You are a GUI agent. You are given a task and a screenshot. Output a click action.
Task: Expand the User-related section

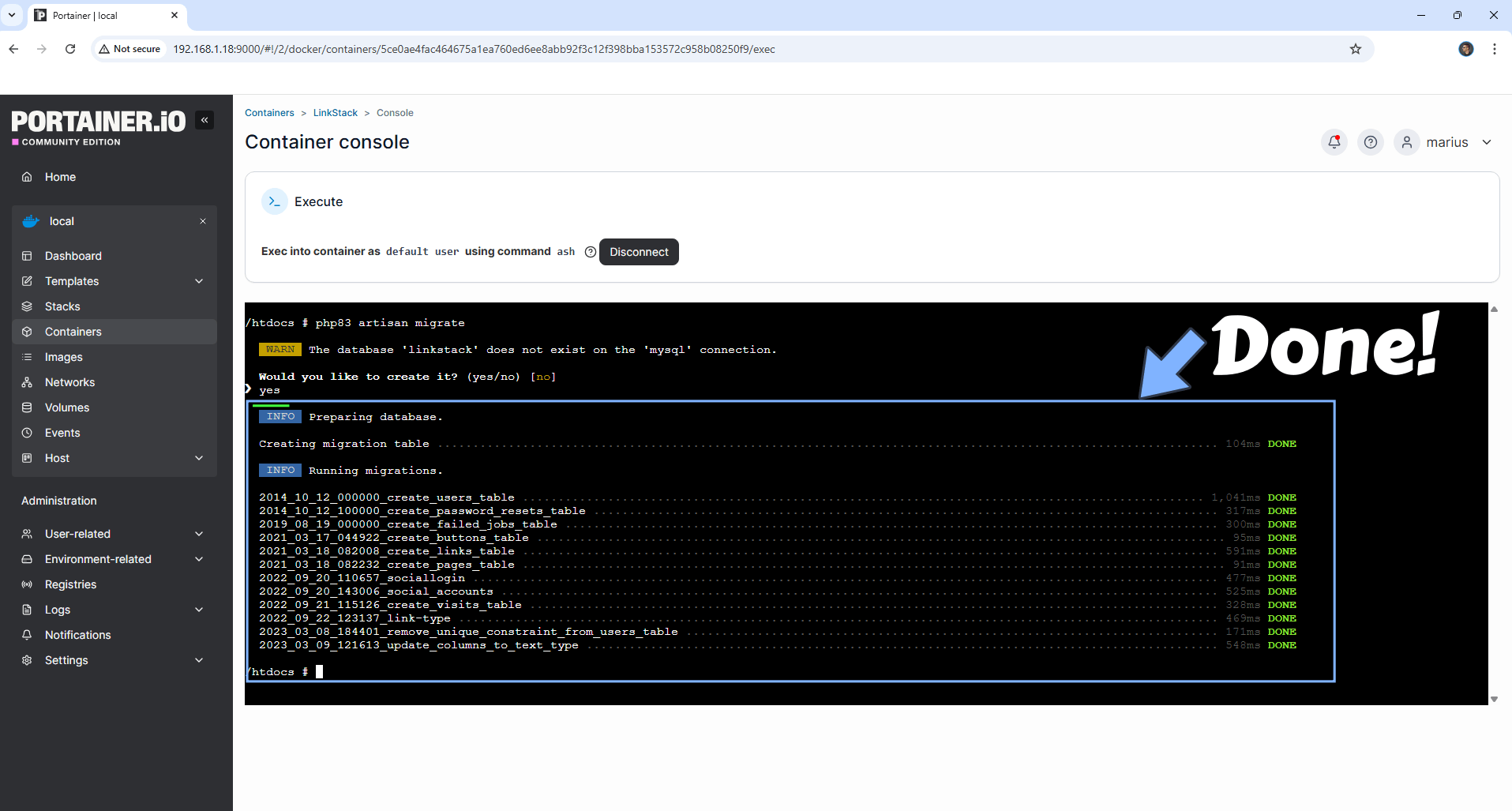(x=199, y=534)
